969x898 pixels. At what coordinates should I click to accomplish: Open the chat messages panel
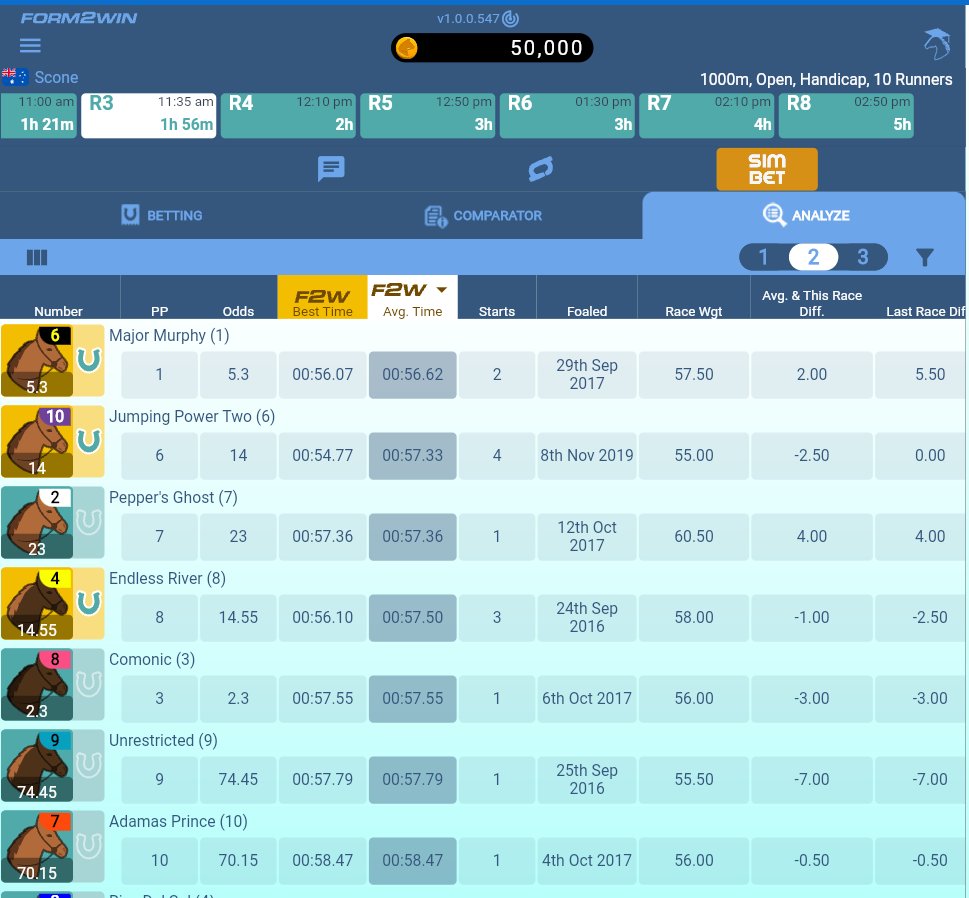point(330,168)
